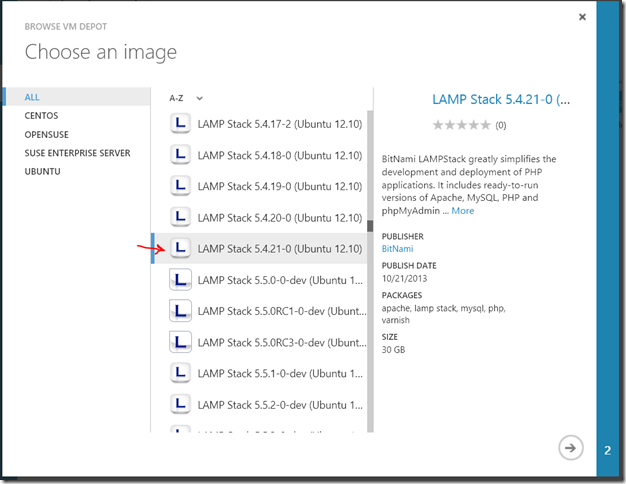Click the star rating for this image
This screenshot has width=626, height=484.
(462, 125)
